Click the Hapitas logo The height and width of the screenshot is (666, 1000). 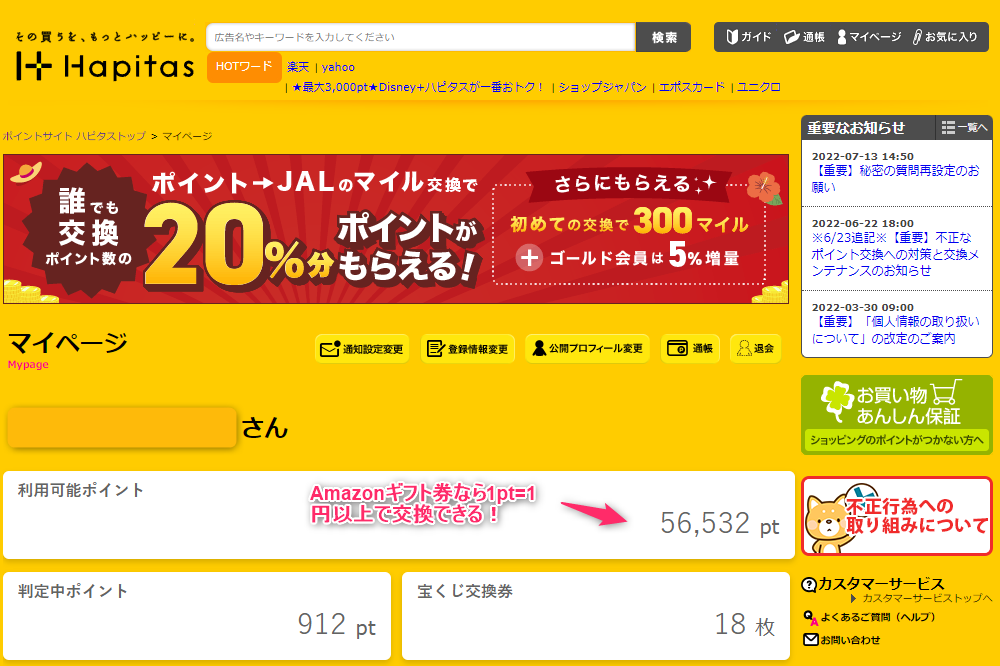(105, 56)
